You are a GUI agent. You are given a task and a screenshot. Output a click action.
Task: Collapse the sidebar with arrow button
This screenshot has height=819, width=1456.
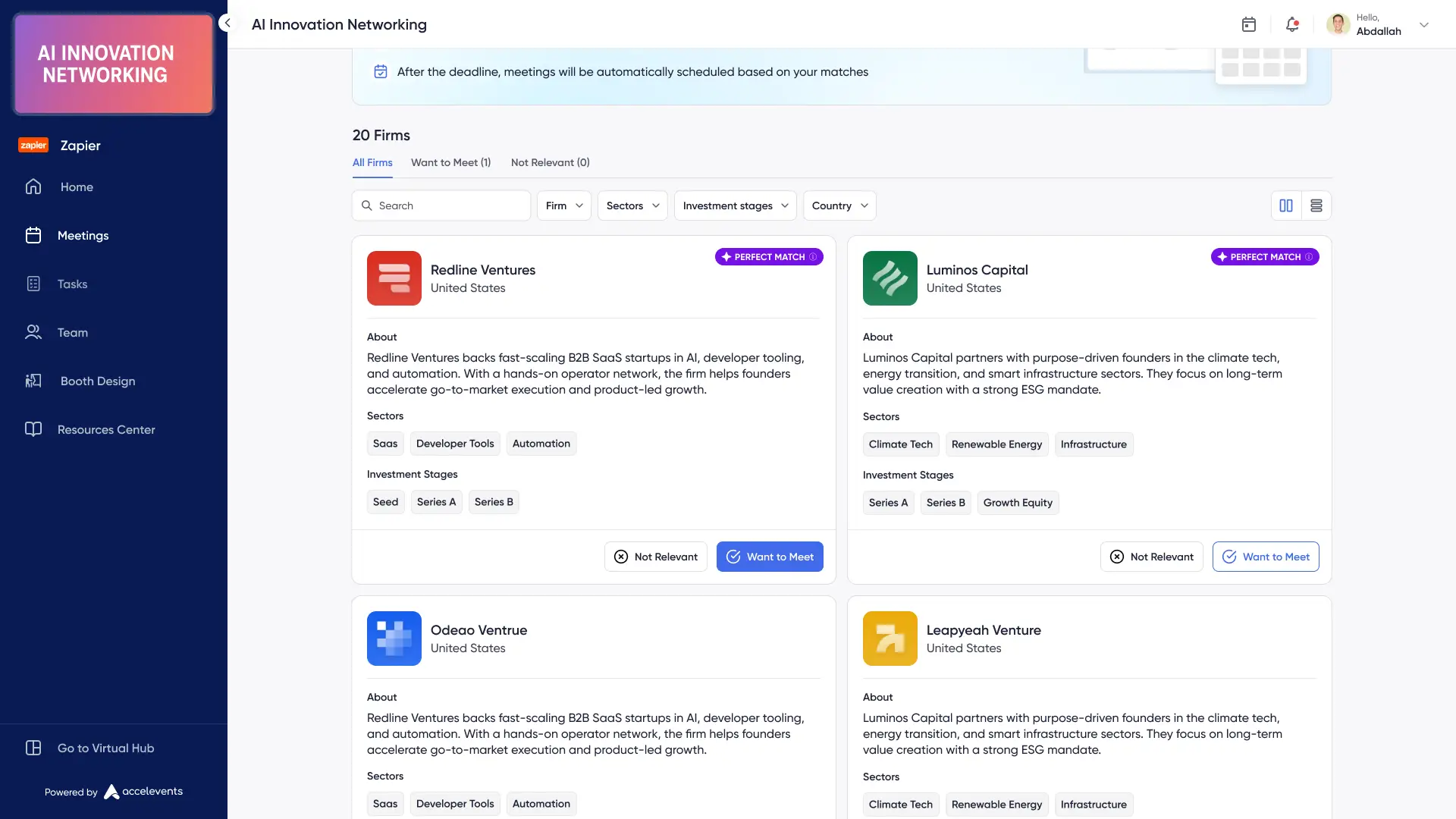click(x=227, y=23)
